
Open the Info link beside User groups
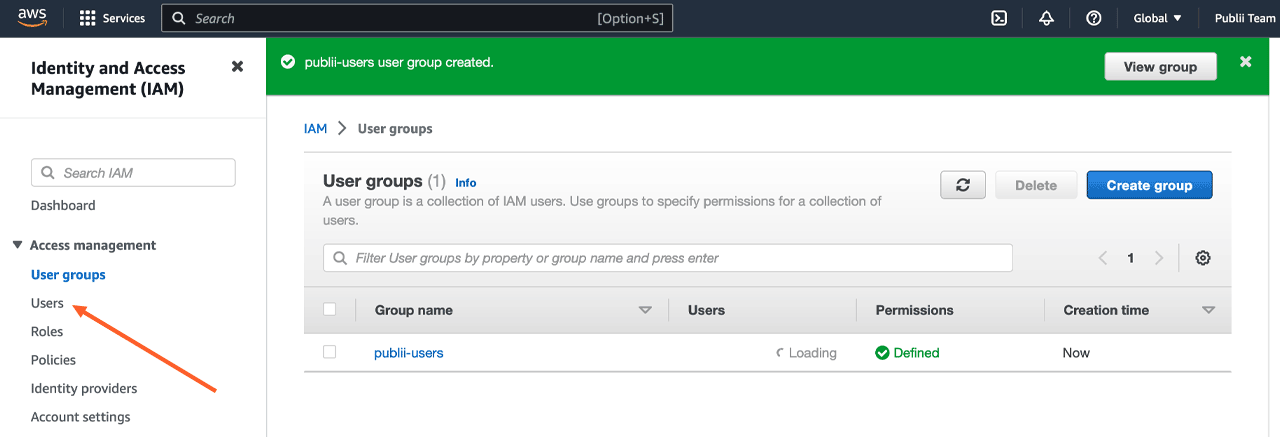pyautogui.click(x=465, y=183)
